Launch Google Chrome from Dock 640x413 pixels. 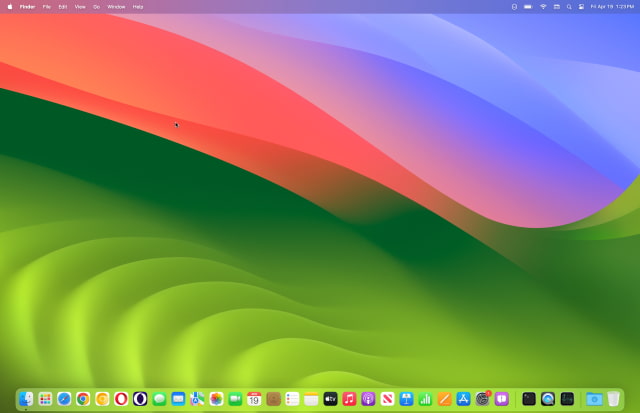click(x=83, y=398)
